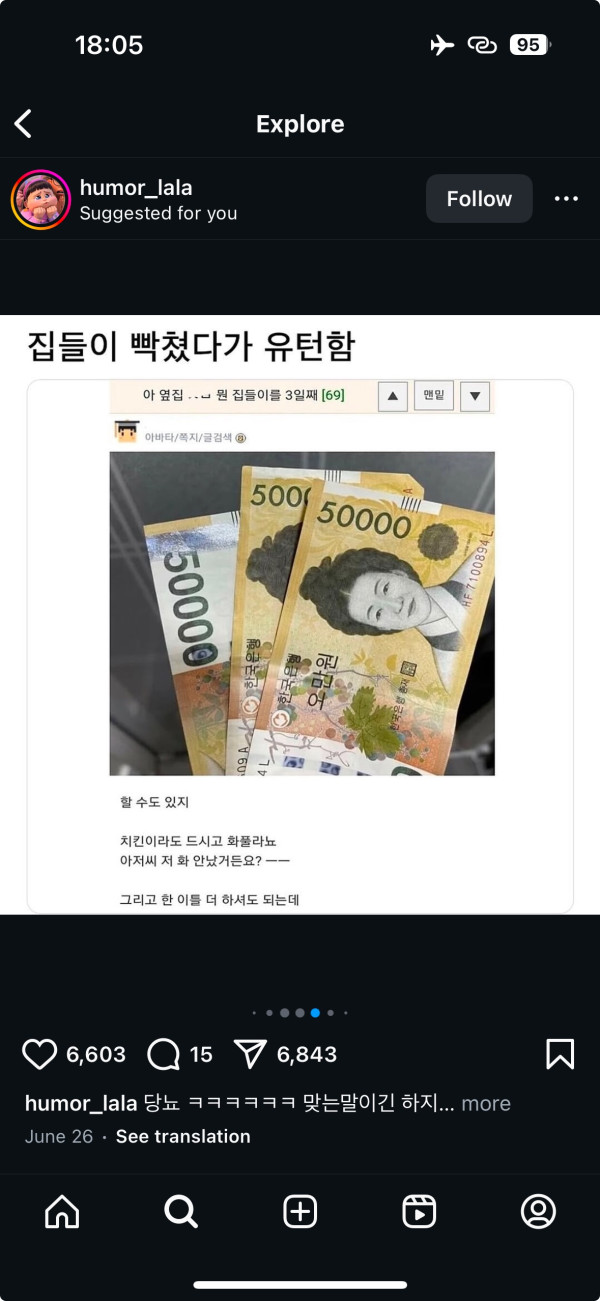Click See translation link
Viewport: 600px width, 1301px height.
pos(183,1137)
